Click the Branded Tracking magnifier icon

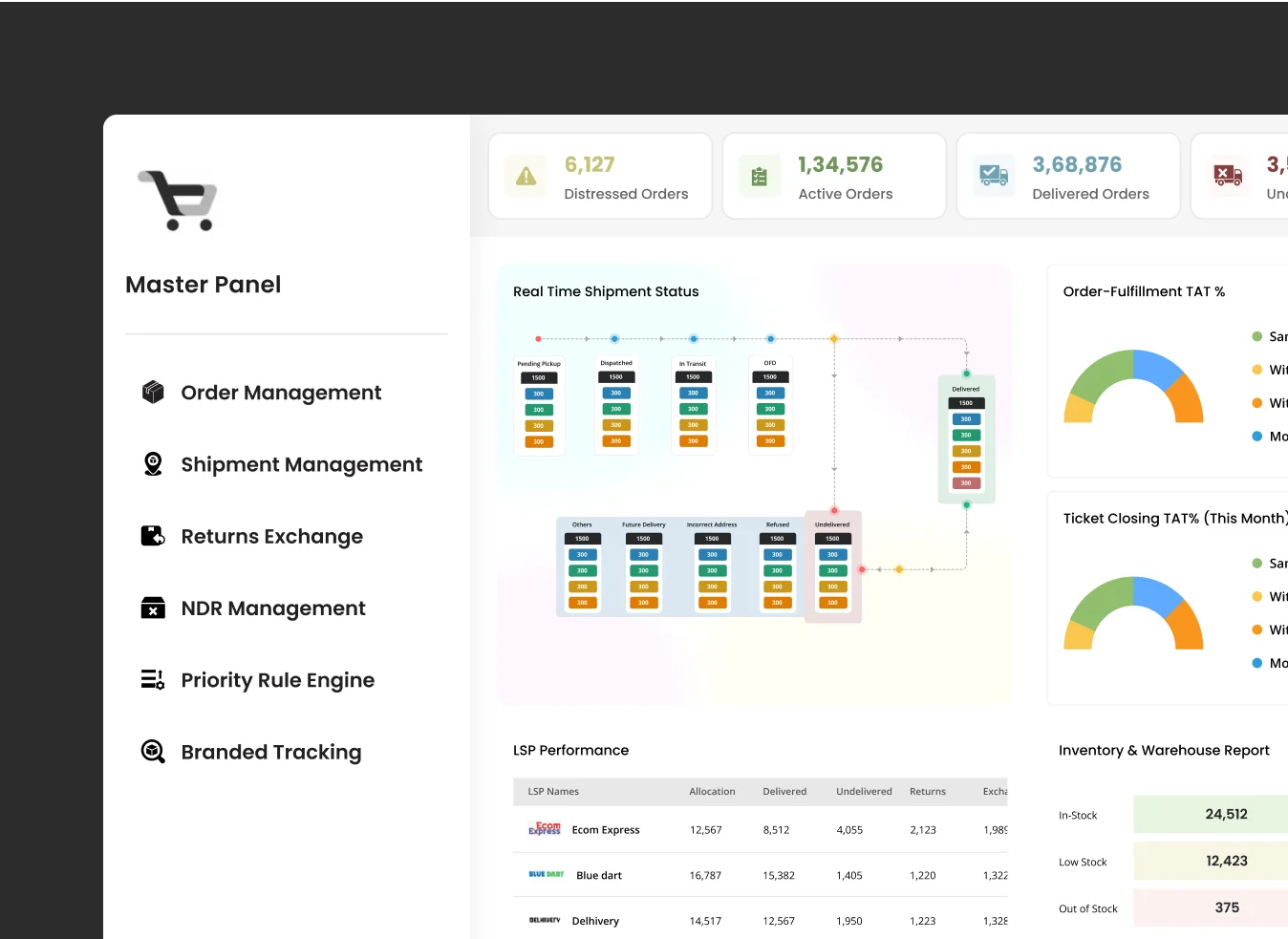pyautogui.click(x=153, y=751)
